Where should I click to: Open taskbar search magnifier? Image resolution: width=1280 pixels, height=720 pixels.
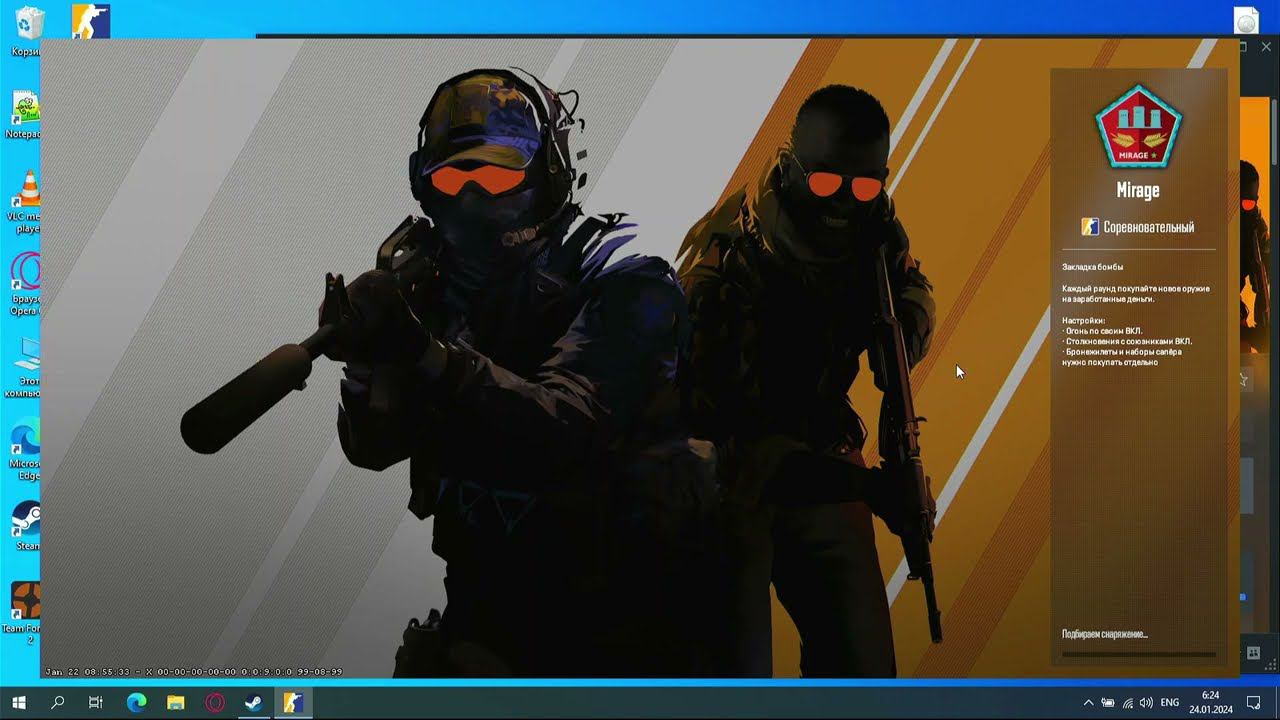pyautogui.click(x=57, y=703)
